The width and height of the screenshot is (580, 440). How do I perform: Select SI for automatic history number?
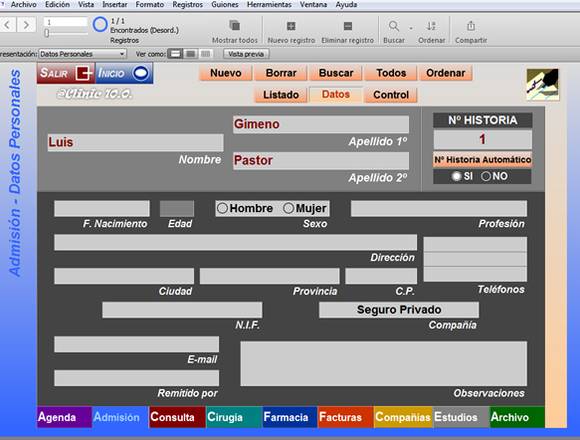point(456,176)
